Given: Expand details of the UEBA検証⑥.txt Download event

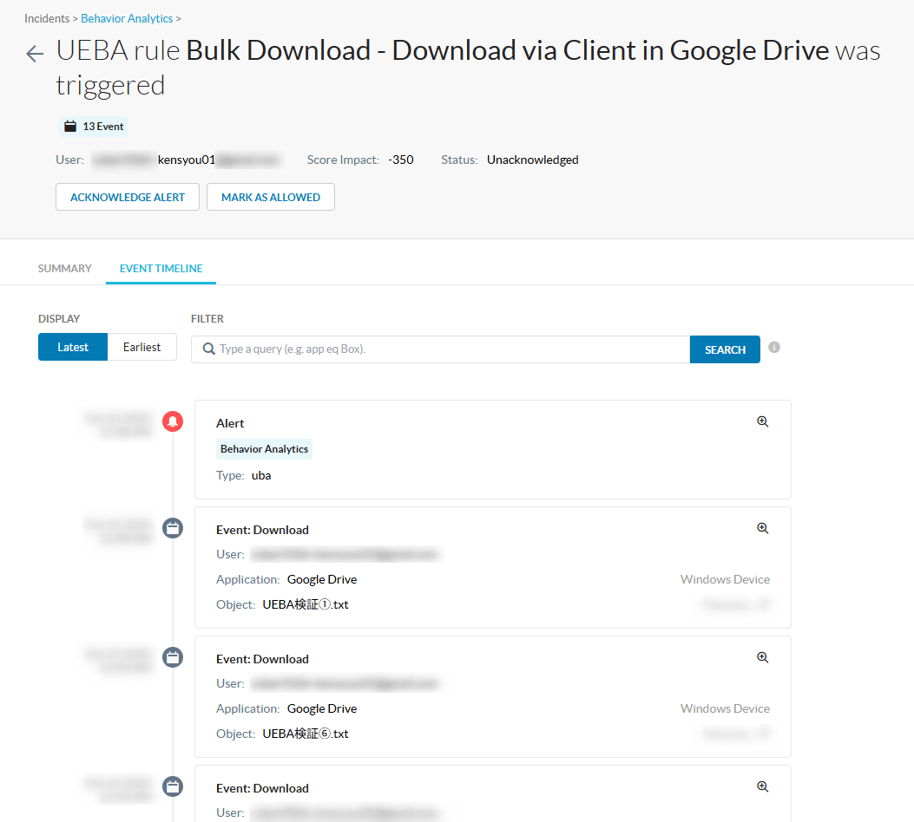Looking at the screenshot, I should click(762, 657).
